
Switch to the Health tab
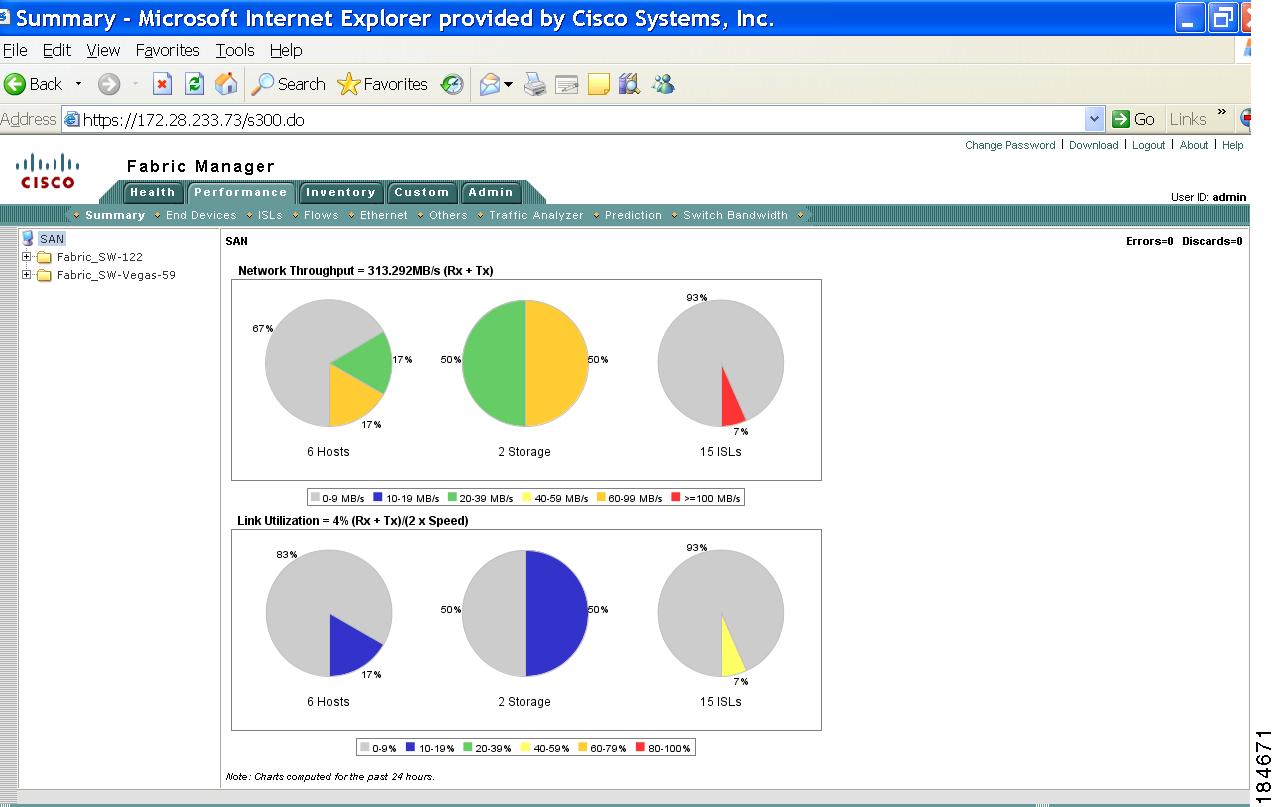153,192
